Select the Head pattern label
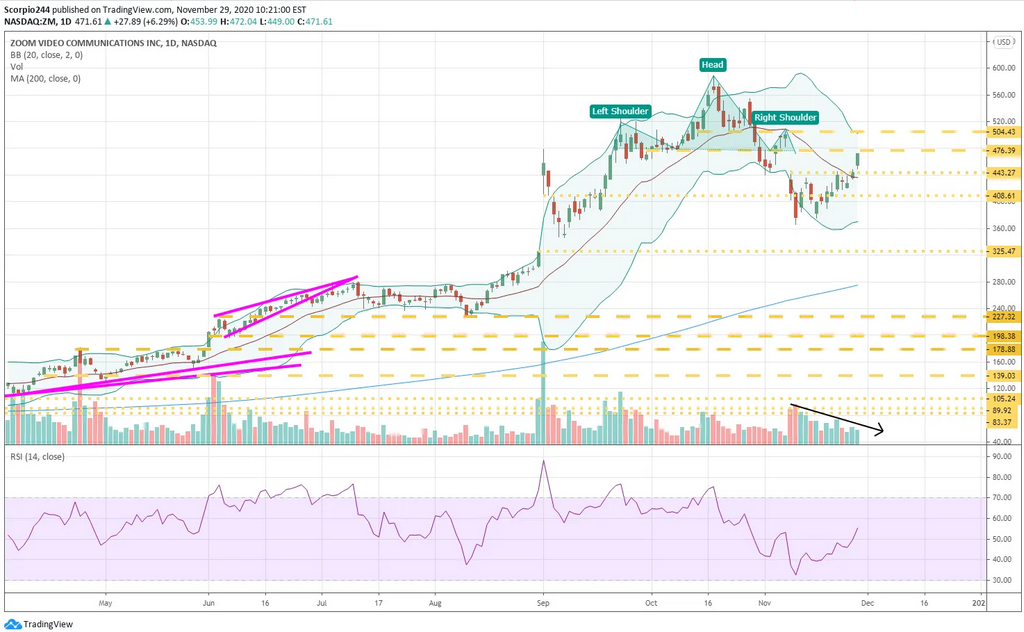The image size is (1024, 632). [712, 65]
